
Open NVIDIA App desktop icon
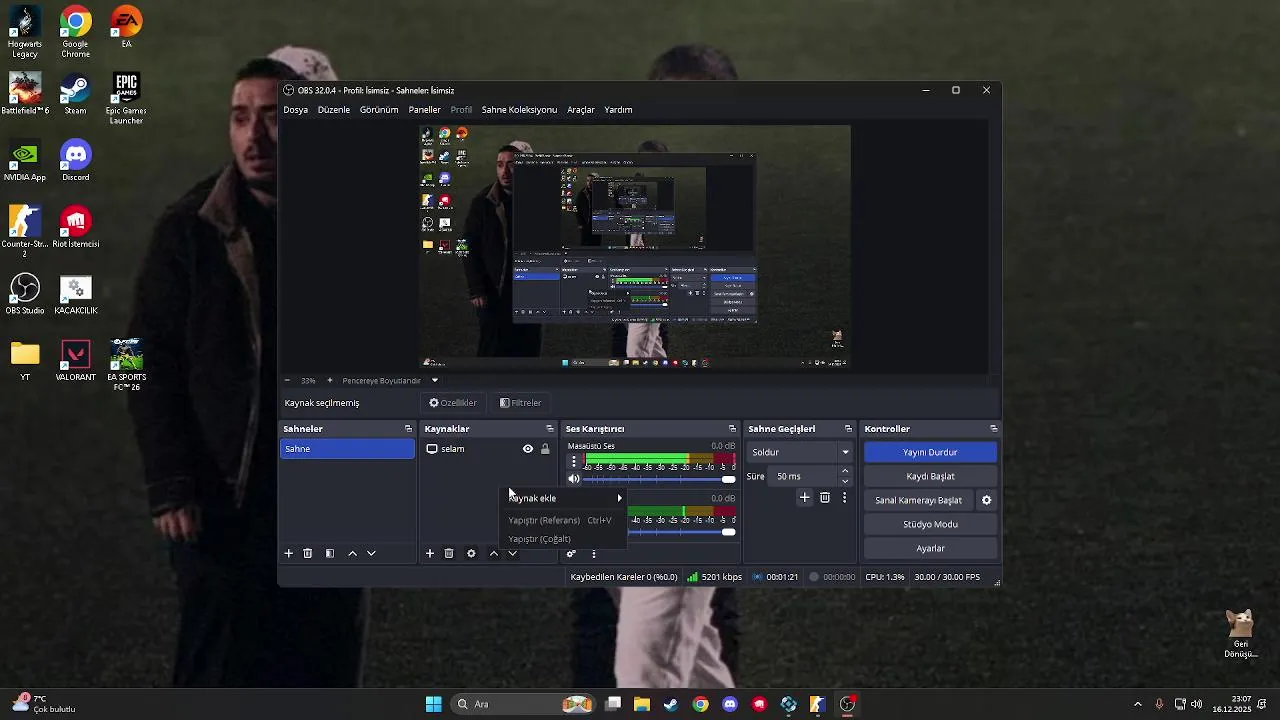(x=25, y=161)
